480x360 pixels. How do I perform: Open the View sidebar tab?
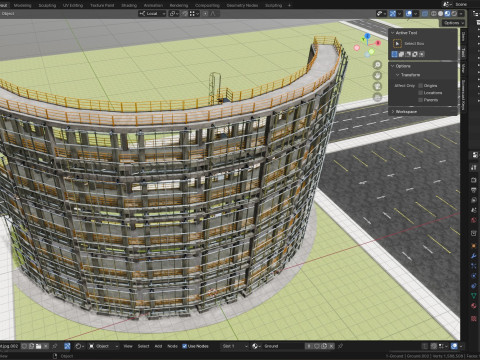point(463,69)
